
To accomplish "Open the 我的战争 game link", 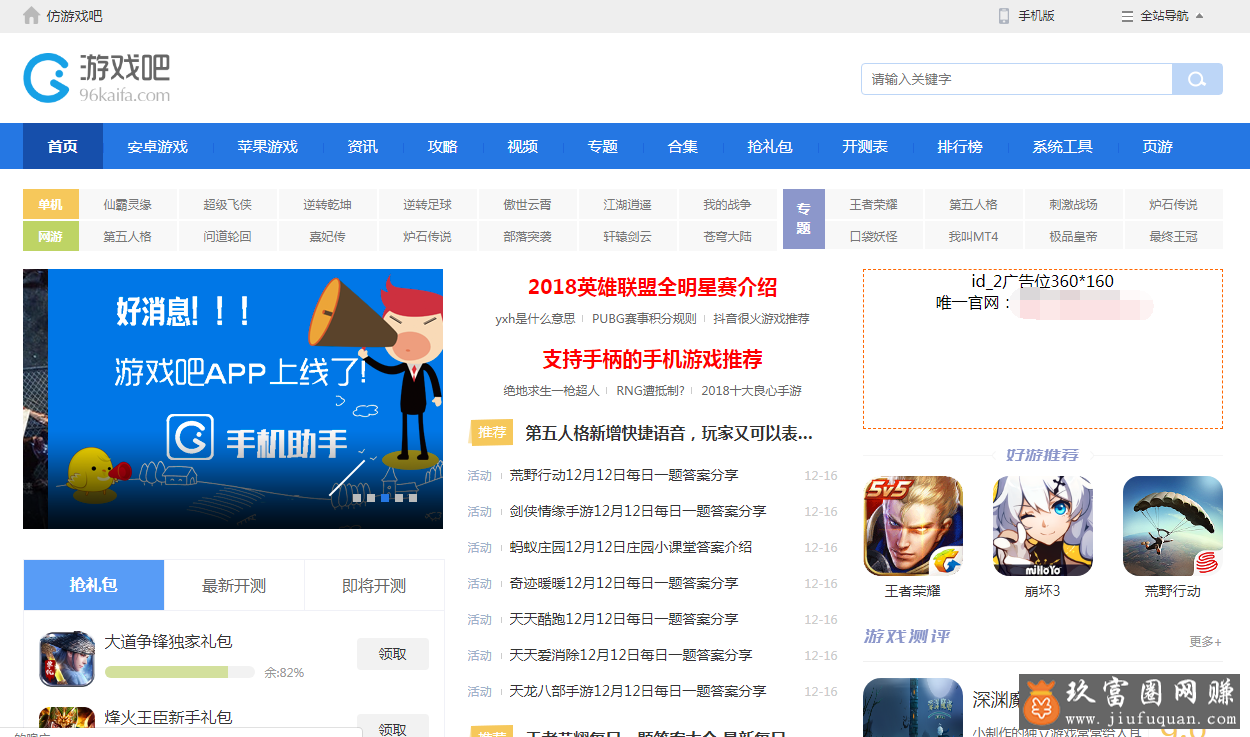I will (727, 204).
